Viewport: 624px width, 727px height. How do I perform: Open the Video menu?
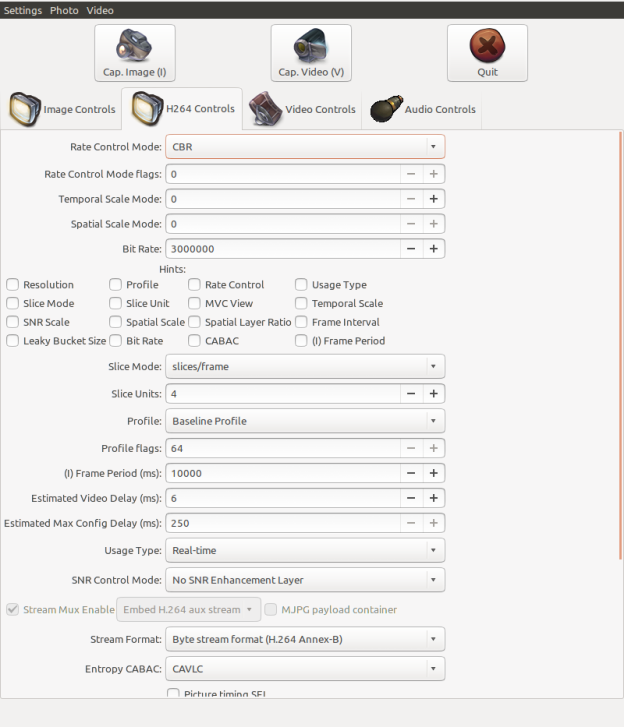(x=100, y=10)
